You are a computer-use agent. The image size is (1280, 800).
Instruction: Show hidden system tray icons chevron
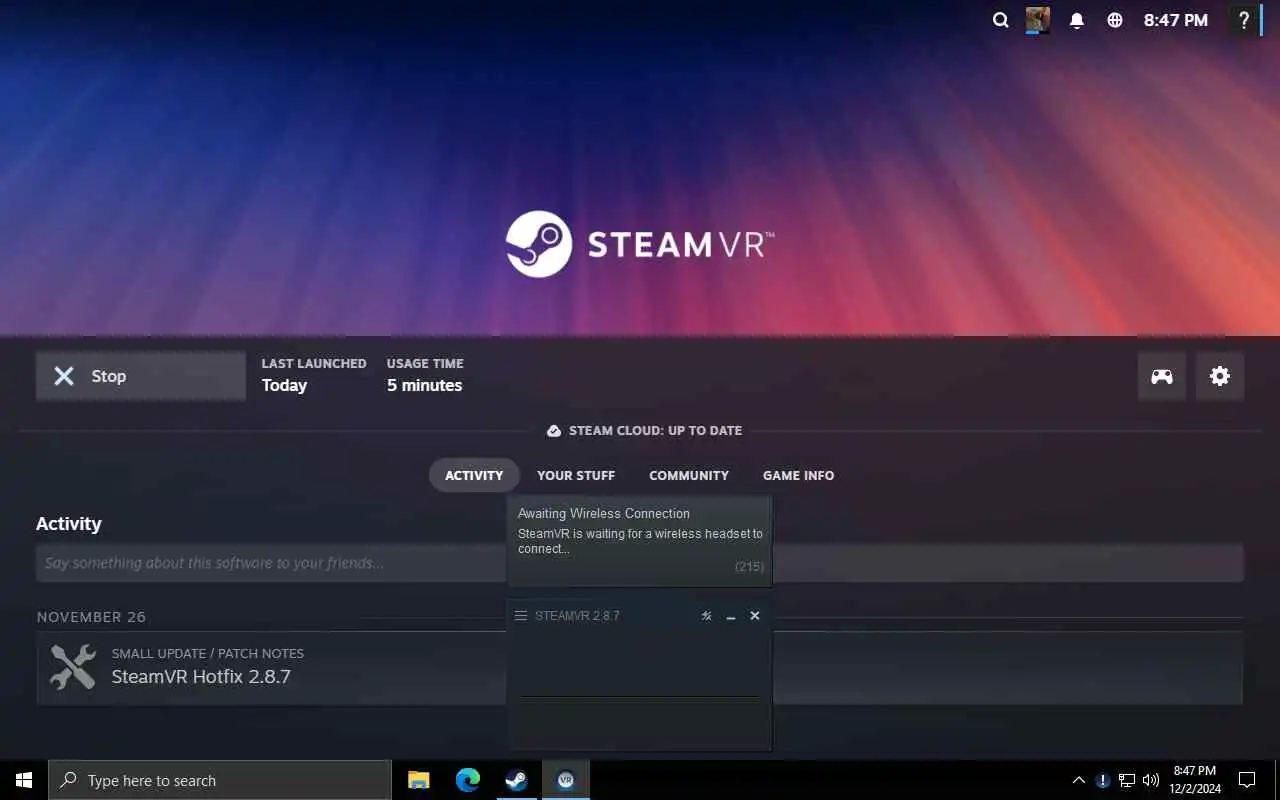1078,780
